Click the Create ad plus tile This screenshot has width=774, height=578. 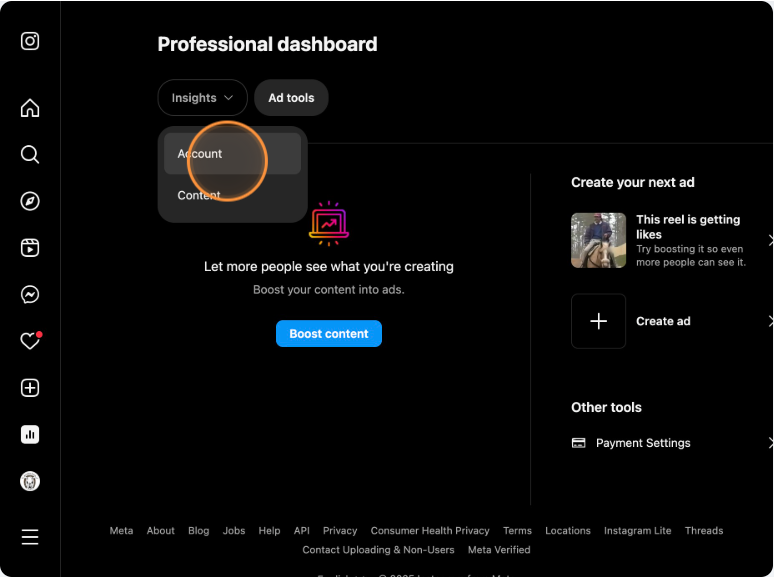598,321
